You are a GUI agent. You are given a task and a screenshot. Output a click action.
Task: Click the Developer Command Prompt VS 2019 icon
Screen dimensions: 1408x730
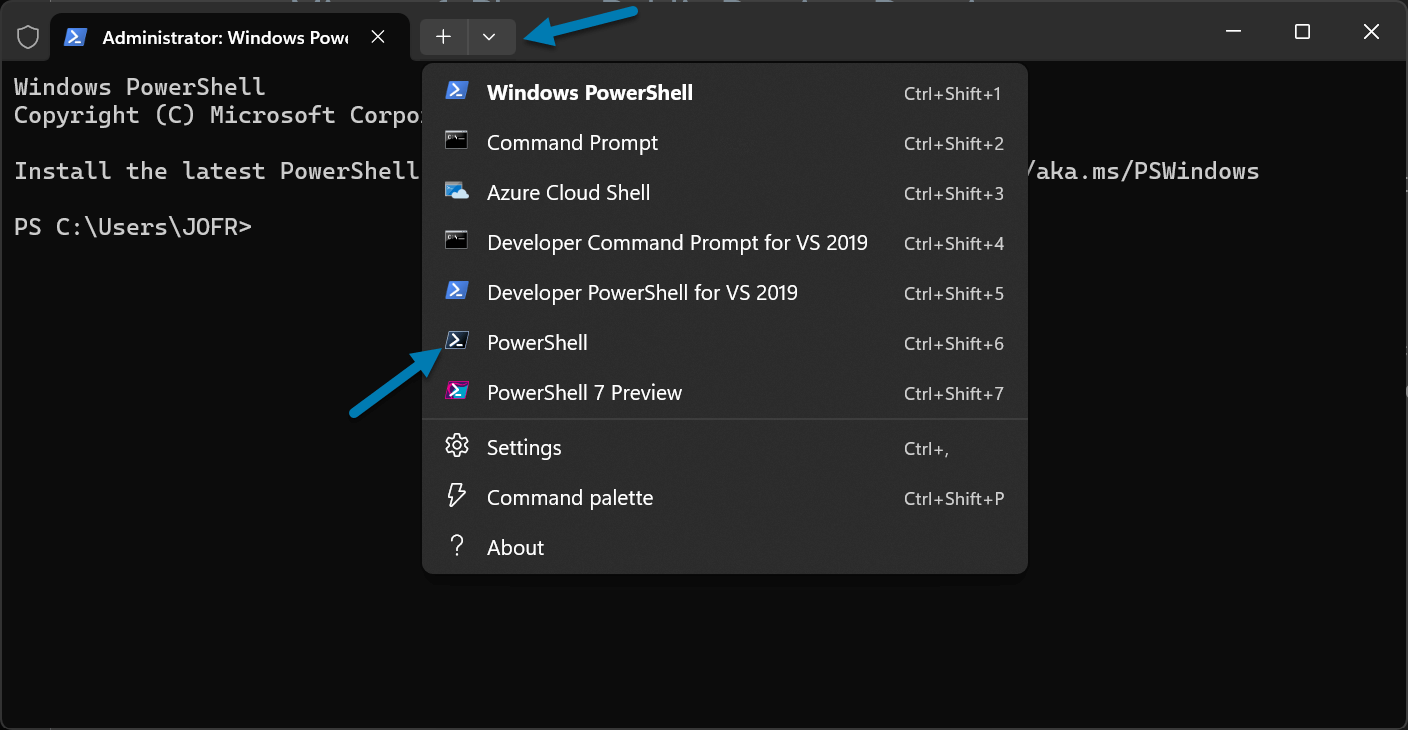(x=457, y=241)
